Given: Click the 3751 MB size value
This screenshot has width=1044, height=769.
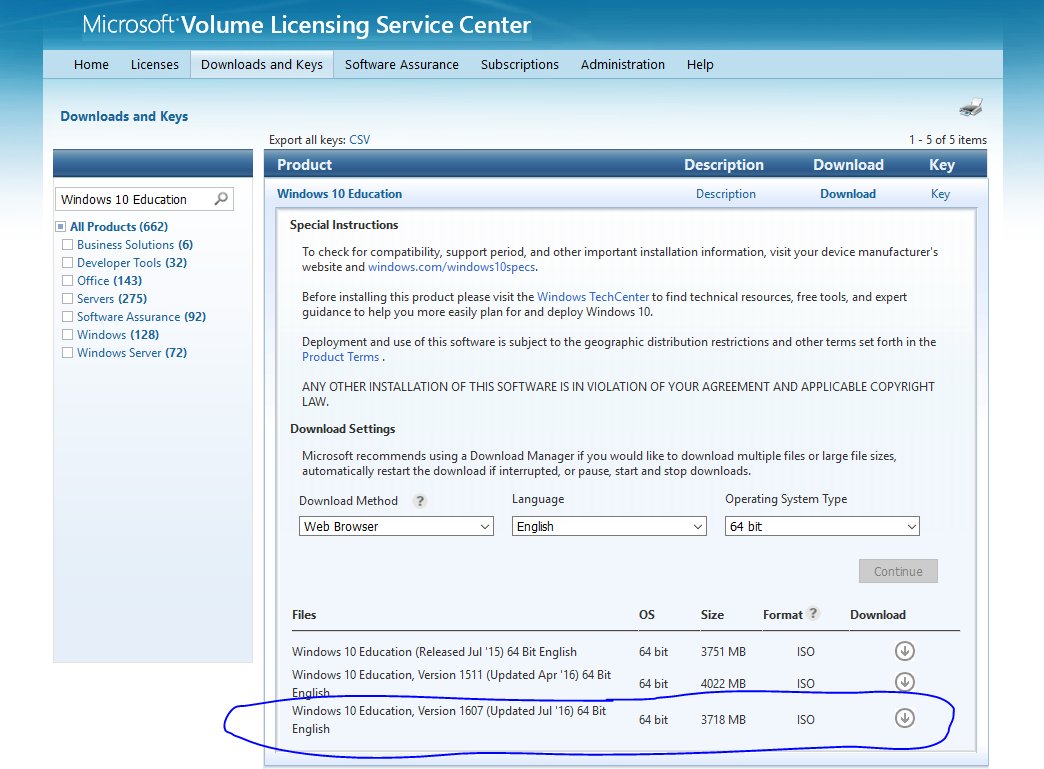Looking at the screenshot, I should click(x=723, y=651).
